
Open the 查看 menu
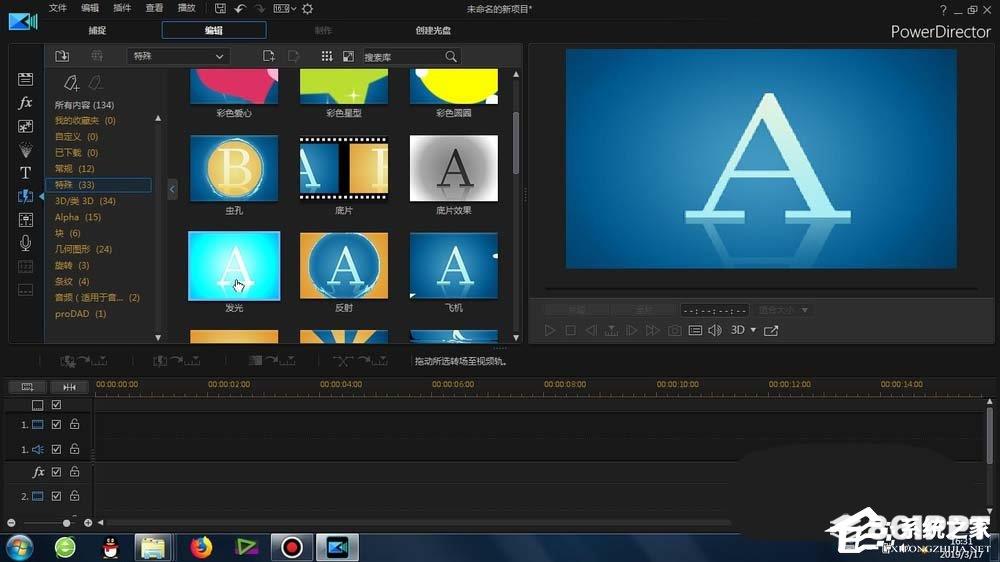click(x=154, y=8)
